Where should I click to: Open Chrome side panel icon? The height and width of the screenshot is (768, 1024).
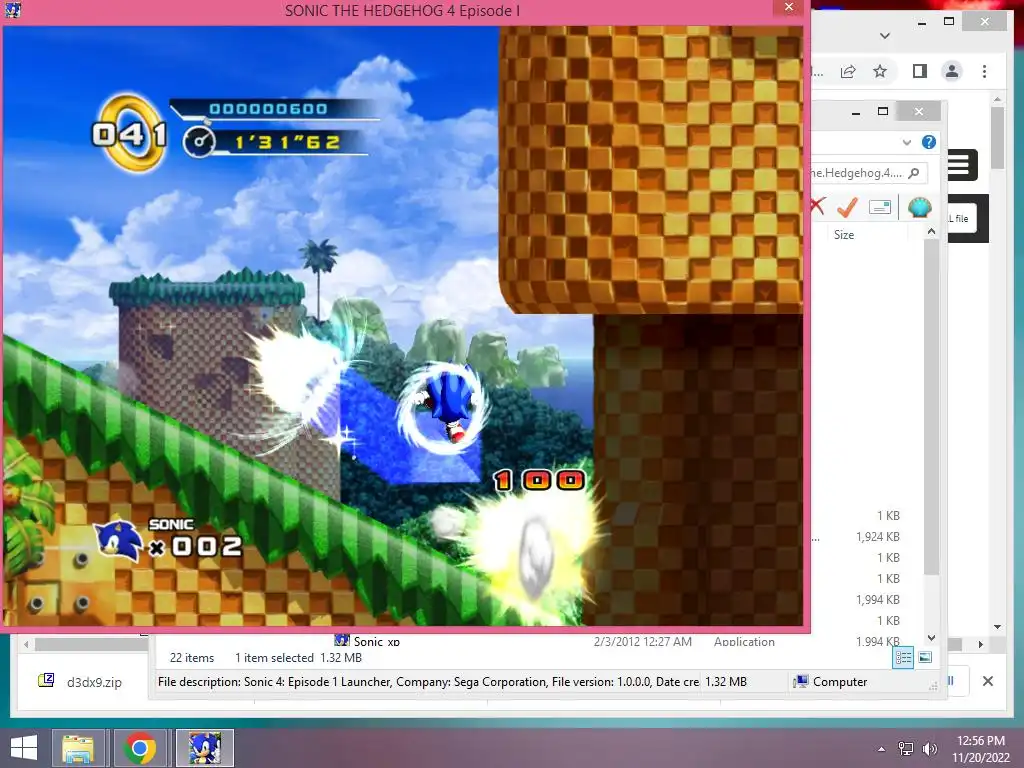click(x=920, y=71)
